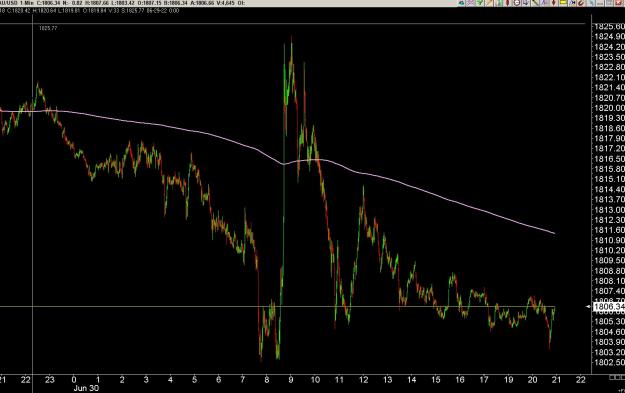This screenshot has width=625, height=393.
Task: Click the teal icon in the top toolbar
Action: click(x=461, y=3)
